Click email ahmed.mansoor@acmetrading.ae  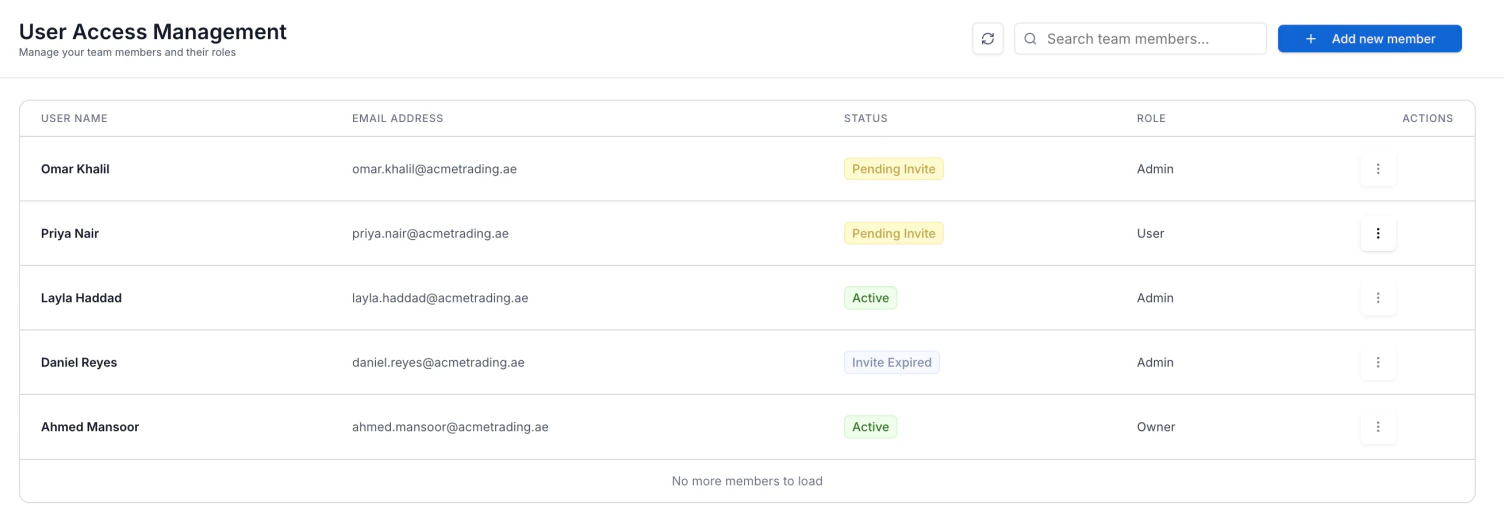(450, 427)
